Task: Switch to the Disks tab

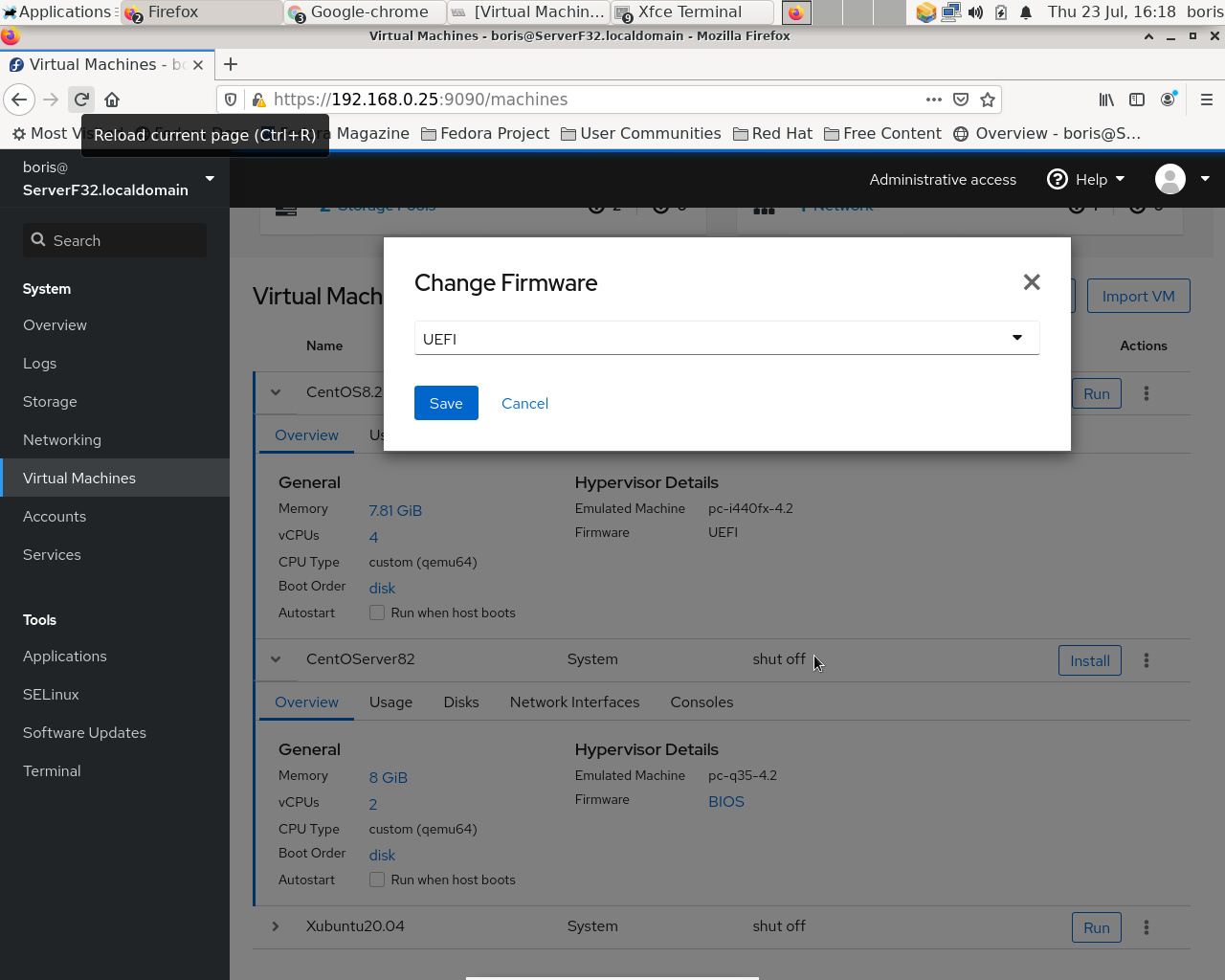Action: [x=461, y=702]
